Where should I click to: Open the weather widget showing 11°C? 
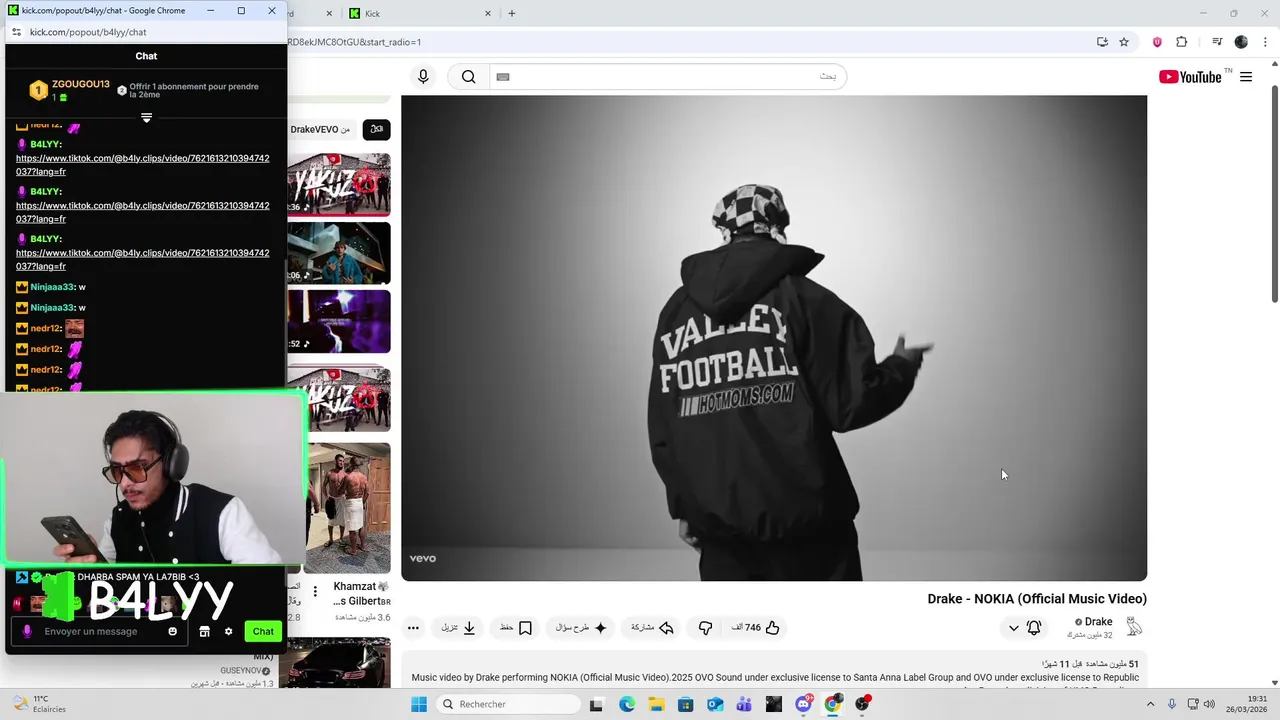click(40, 704)
